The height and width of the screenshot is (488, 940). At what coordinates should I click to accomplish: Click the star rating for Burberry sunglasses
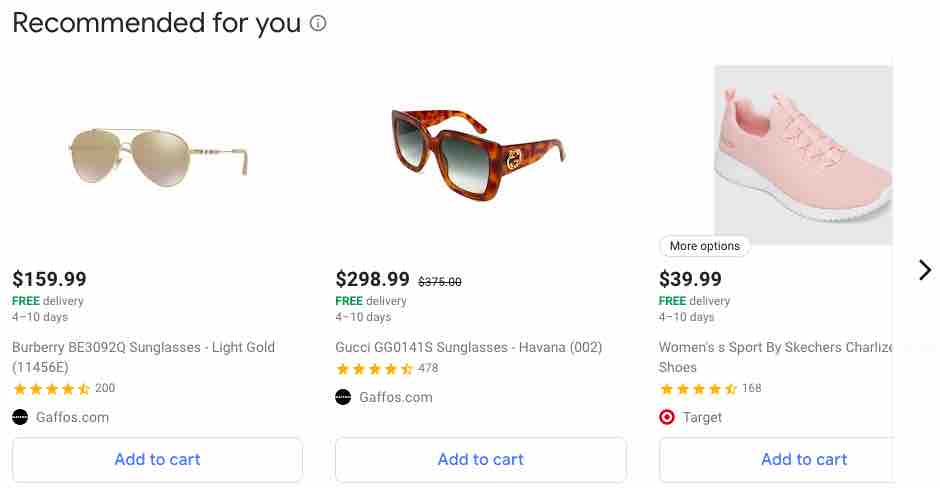pos(52,389)
